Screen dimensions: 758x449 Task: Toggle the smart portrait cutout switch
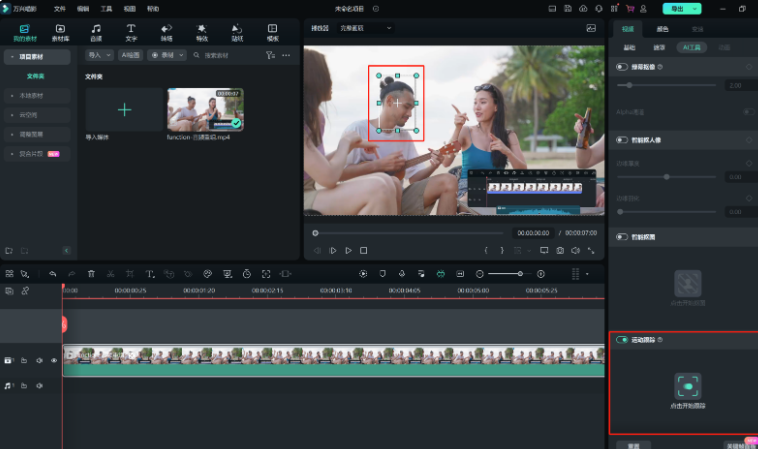(x=623, y=140)
